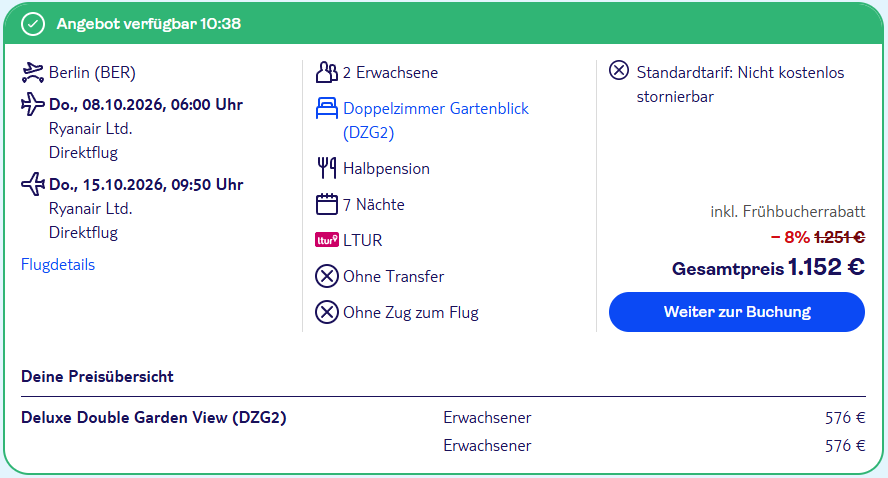The width and height of the screenshot is (888, 478).
Task: Click the struck-through 1.251 € original price
Action: pos(839,237)
